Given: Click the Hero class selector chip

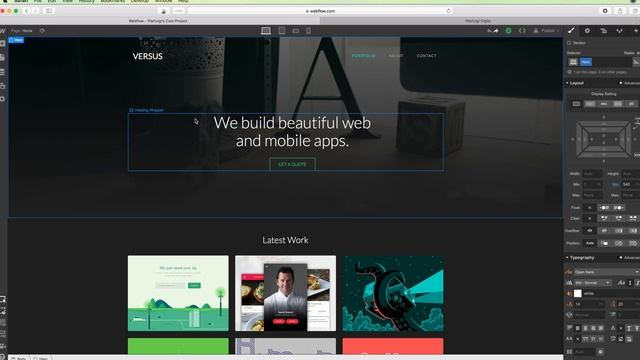Looking at the screenshot, I should 586,62.
